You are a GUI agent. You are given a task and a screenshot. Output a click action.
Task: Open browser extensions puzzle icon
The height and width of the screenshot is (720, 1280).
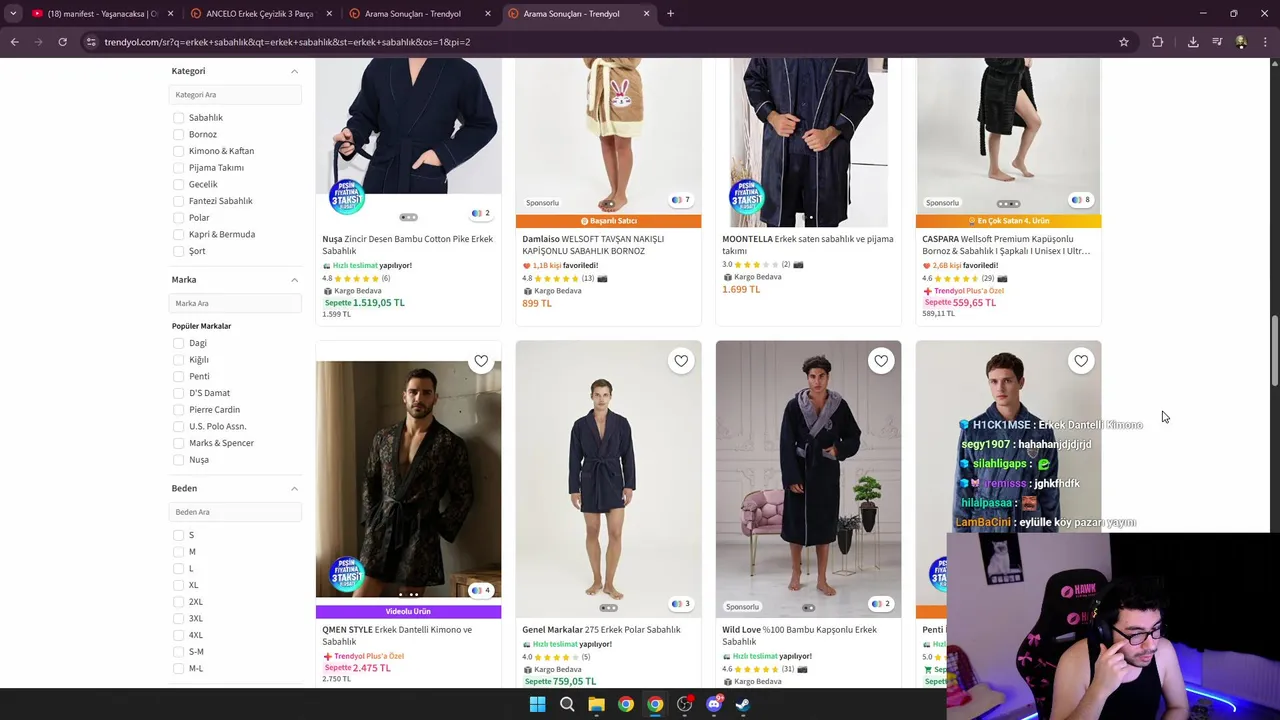point(1157,42)
